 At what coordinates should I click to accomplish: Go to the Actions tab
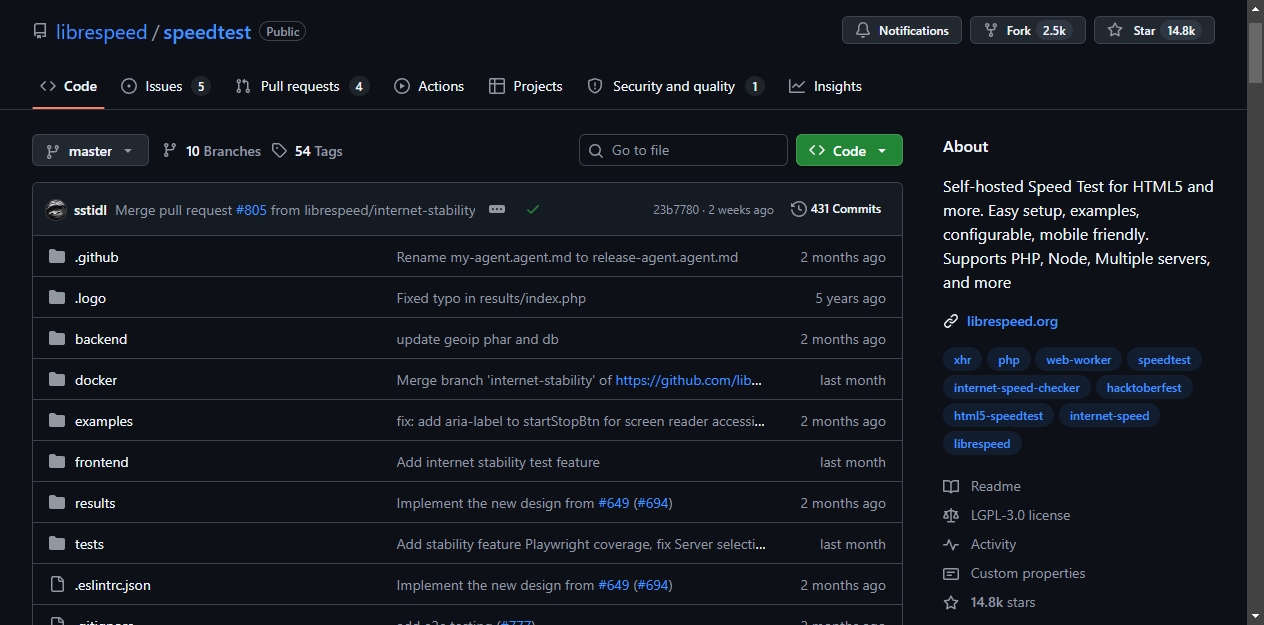point(429,86)
